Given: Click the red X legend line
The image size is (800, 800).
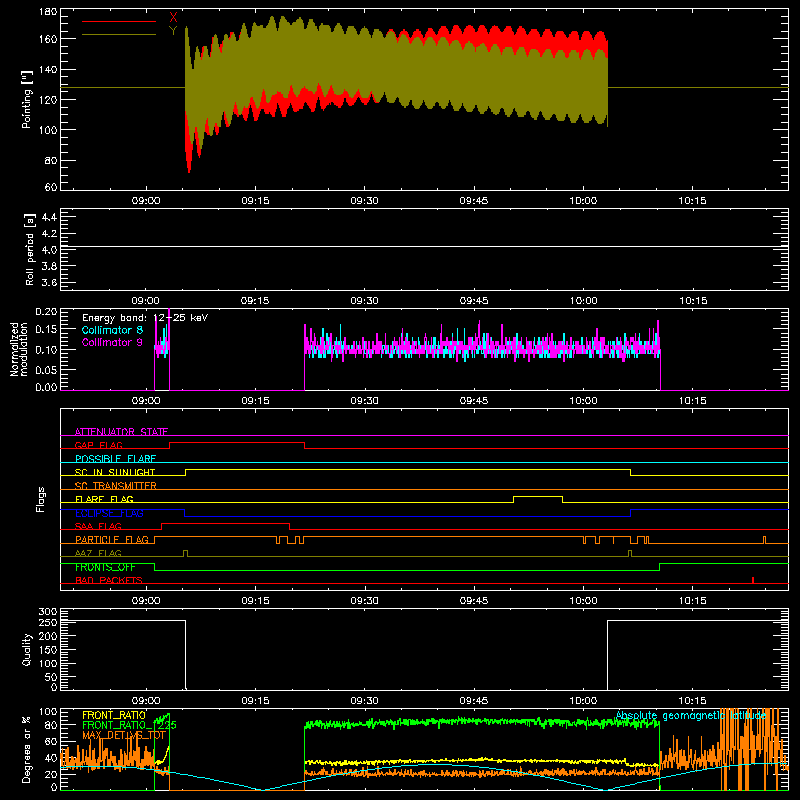Looking at the screenshot, I should pos(119,21).
